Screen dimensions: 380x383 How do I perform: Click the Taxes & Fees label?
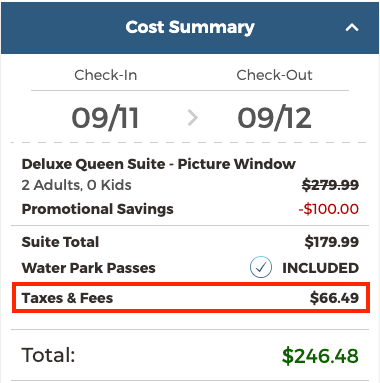pos(67,298)
